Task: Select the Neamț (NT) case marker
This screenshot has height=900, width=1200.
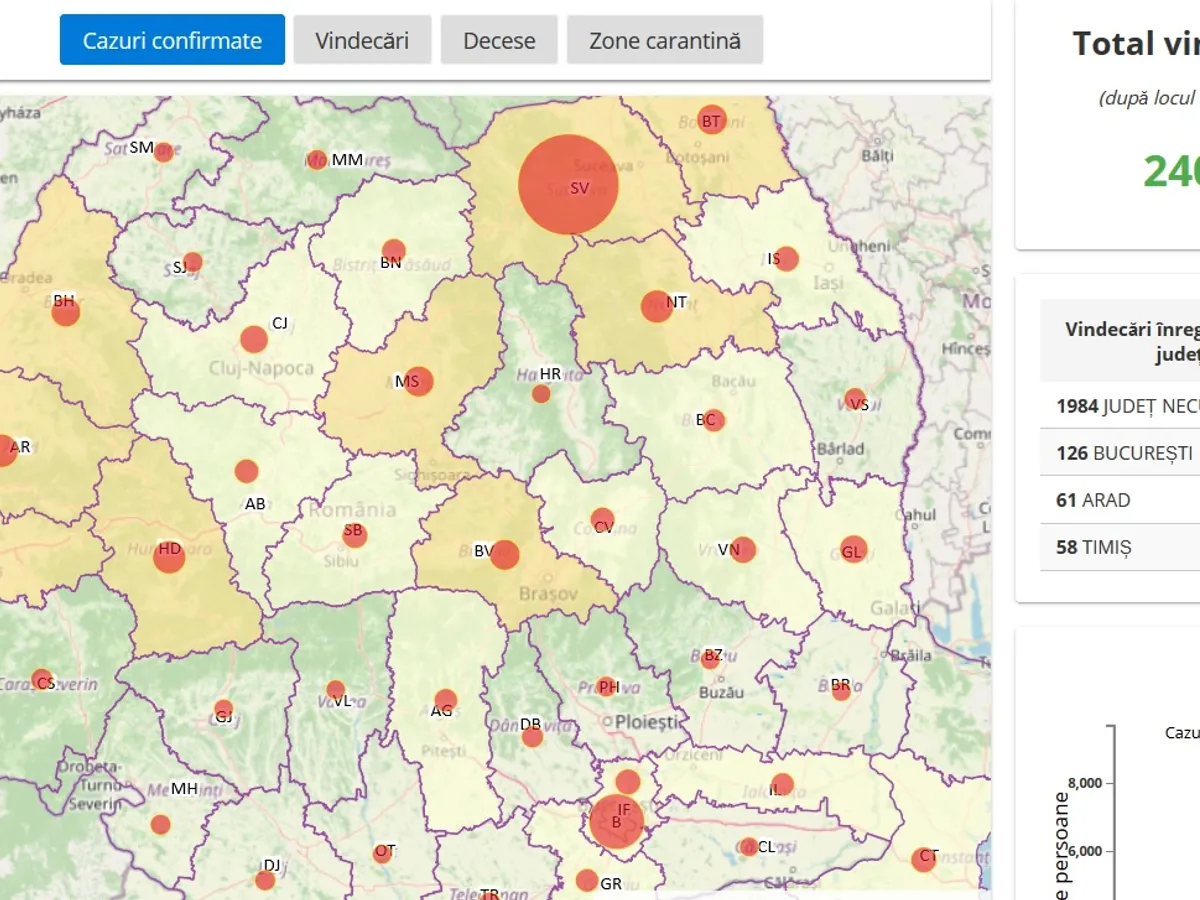Action: point(656,306)
